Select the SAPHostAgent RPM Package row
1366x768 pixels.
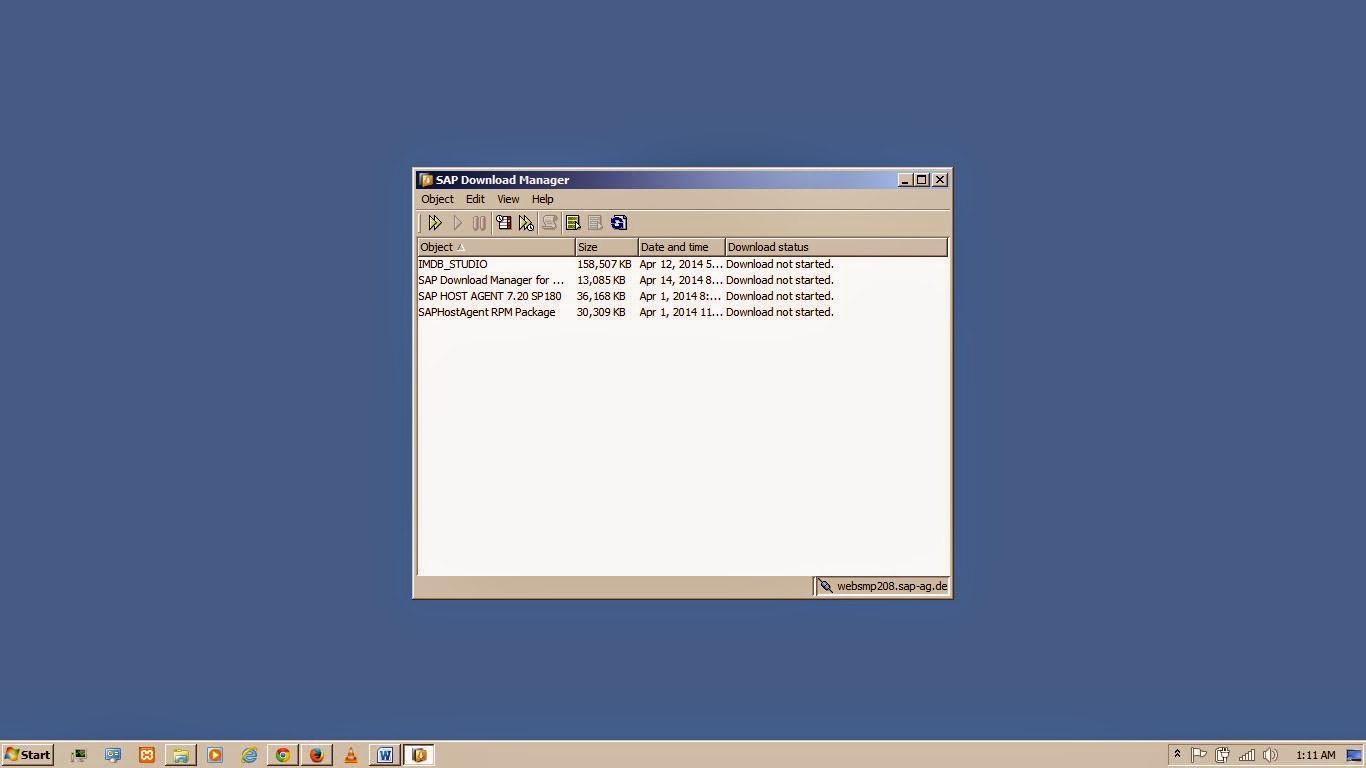[x=682, y=312]
